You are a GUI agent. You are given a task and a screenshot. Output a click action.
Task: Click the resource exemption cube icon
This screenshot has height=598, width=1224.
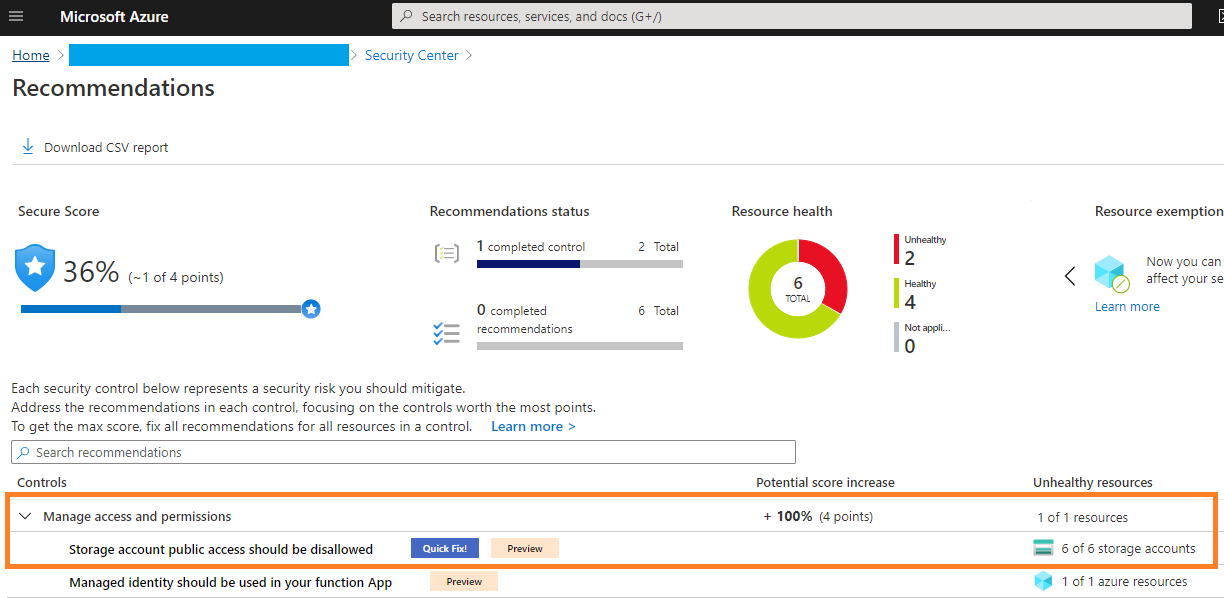pos(1112,273)
